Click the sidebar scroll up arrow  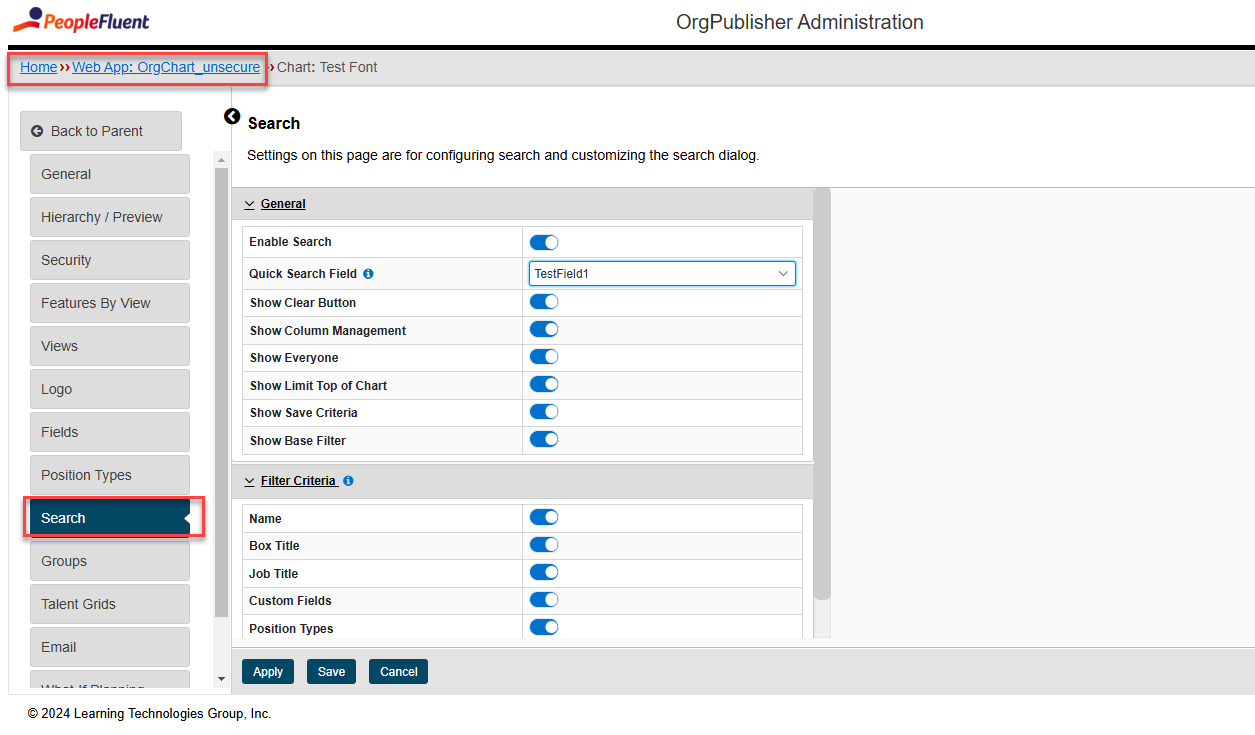point(221,160)
